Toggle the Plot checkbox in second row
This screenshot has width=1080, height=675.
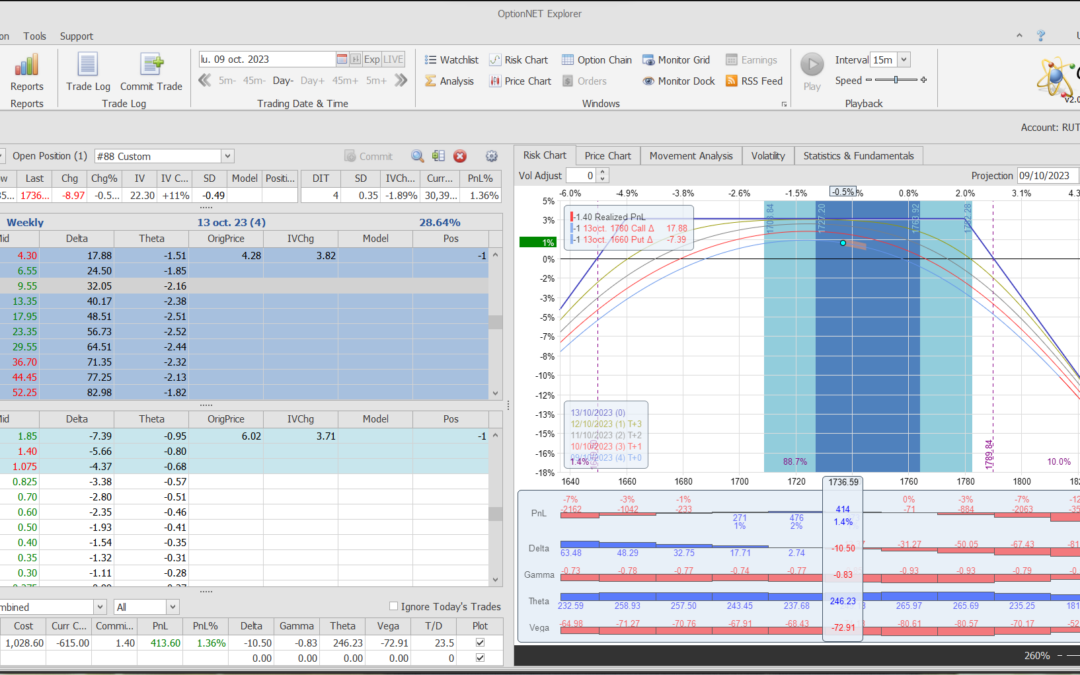[480, 657]
